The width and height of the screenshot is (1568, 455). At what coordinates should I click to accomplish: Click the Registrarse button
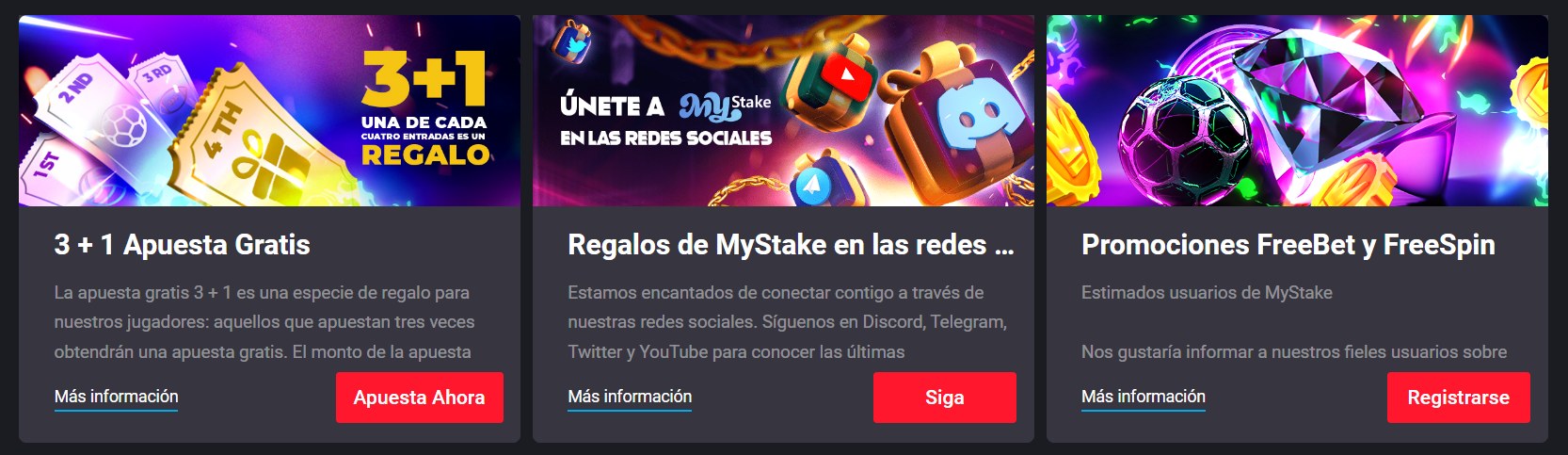(x=1459, y=398)
